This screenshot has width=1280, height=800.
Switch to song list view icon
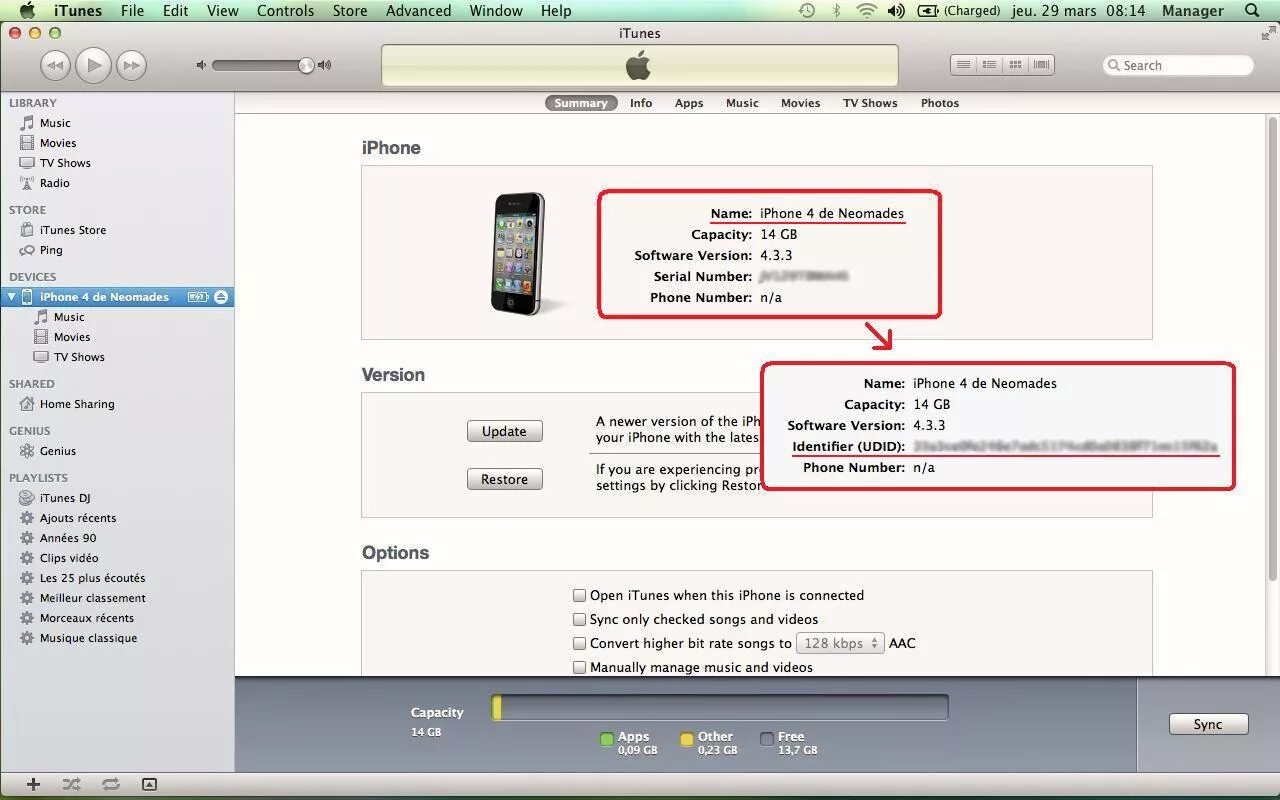963,65
